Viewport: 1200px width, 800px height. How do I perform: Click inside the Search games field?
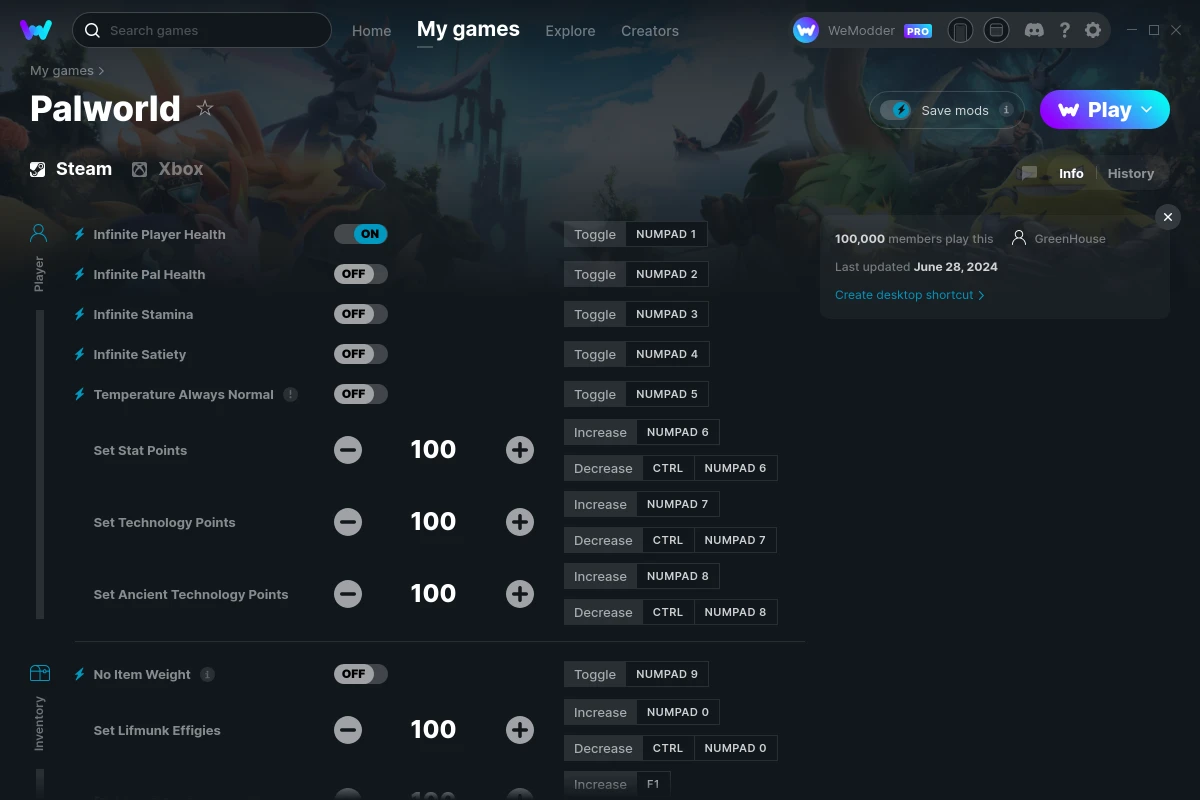[x=200, y=30]
